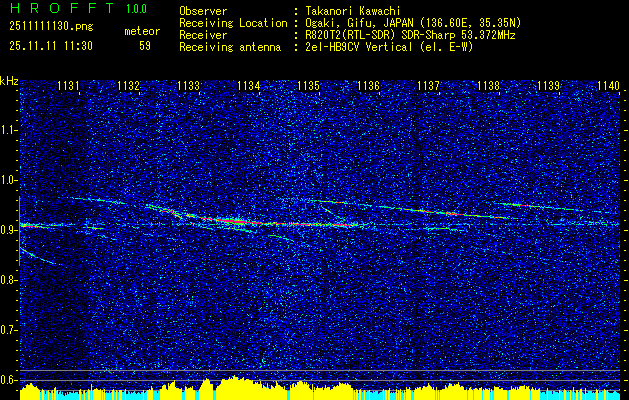Click the 1139 time marker

pos(549,85)
